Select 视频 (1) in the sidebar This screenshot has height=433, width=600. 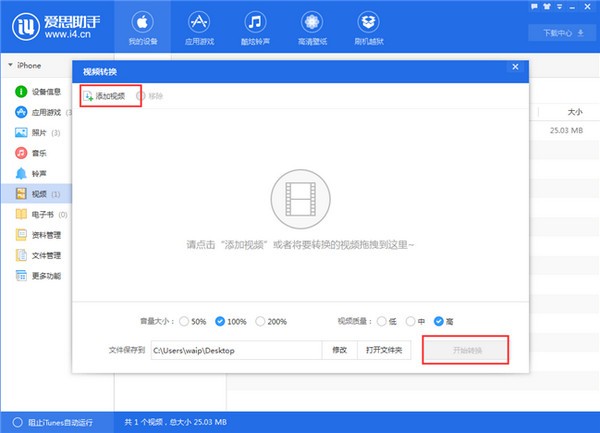click(38, 194)
